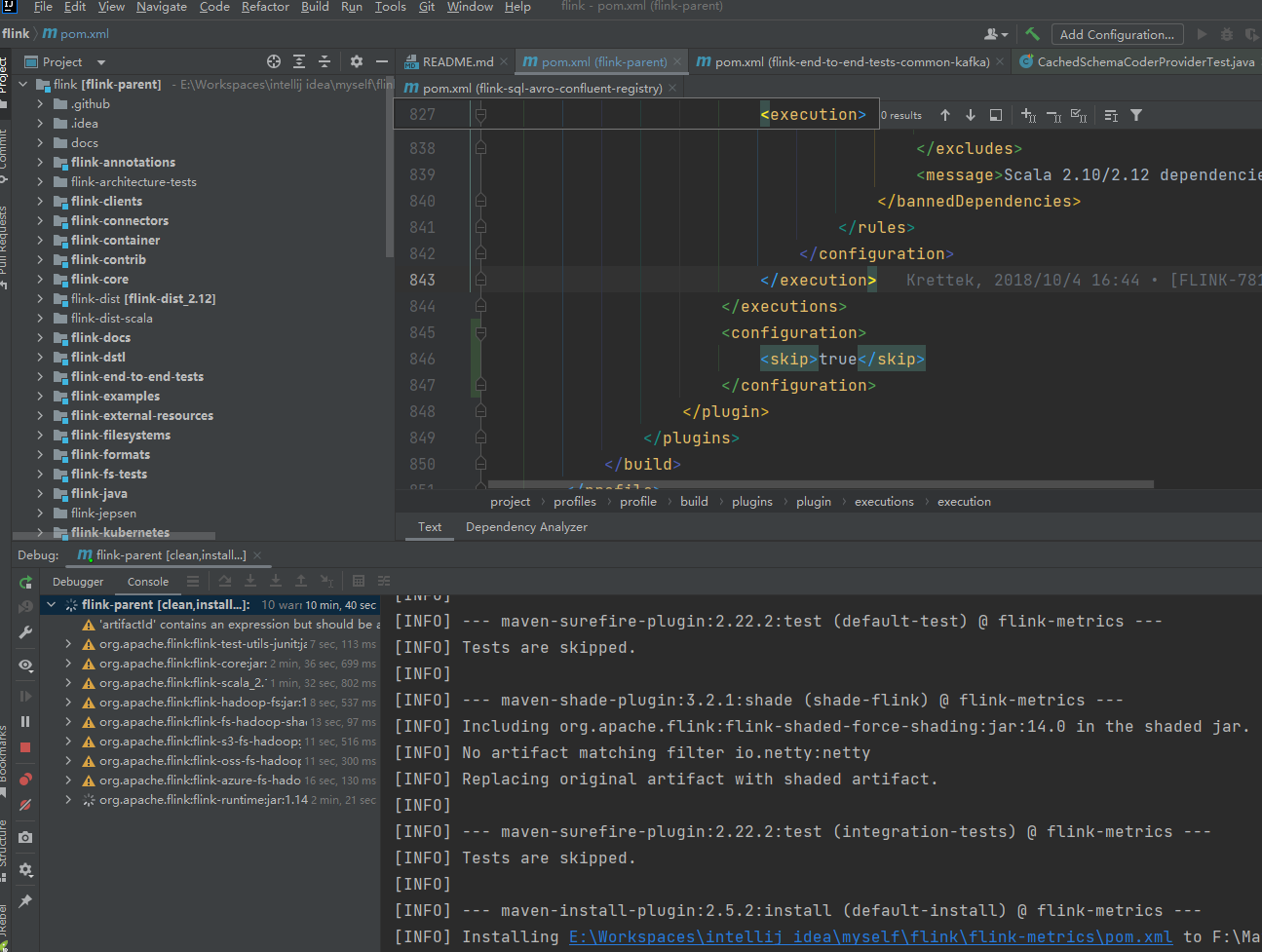The width and height of the screenshot is (1262, 952).
Task: Collapse the flink [flink-parent] root node
Action: 23,85
